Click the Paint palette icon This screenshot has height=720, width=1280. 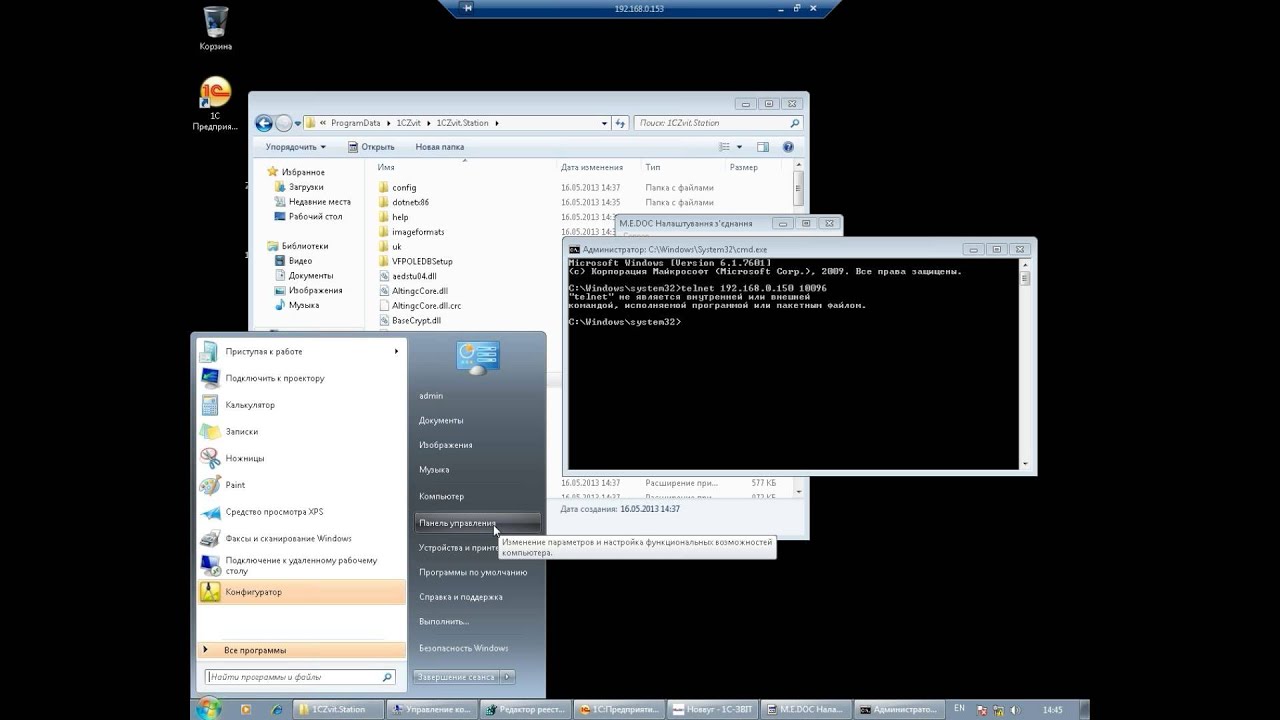209,485
